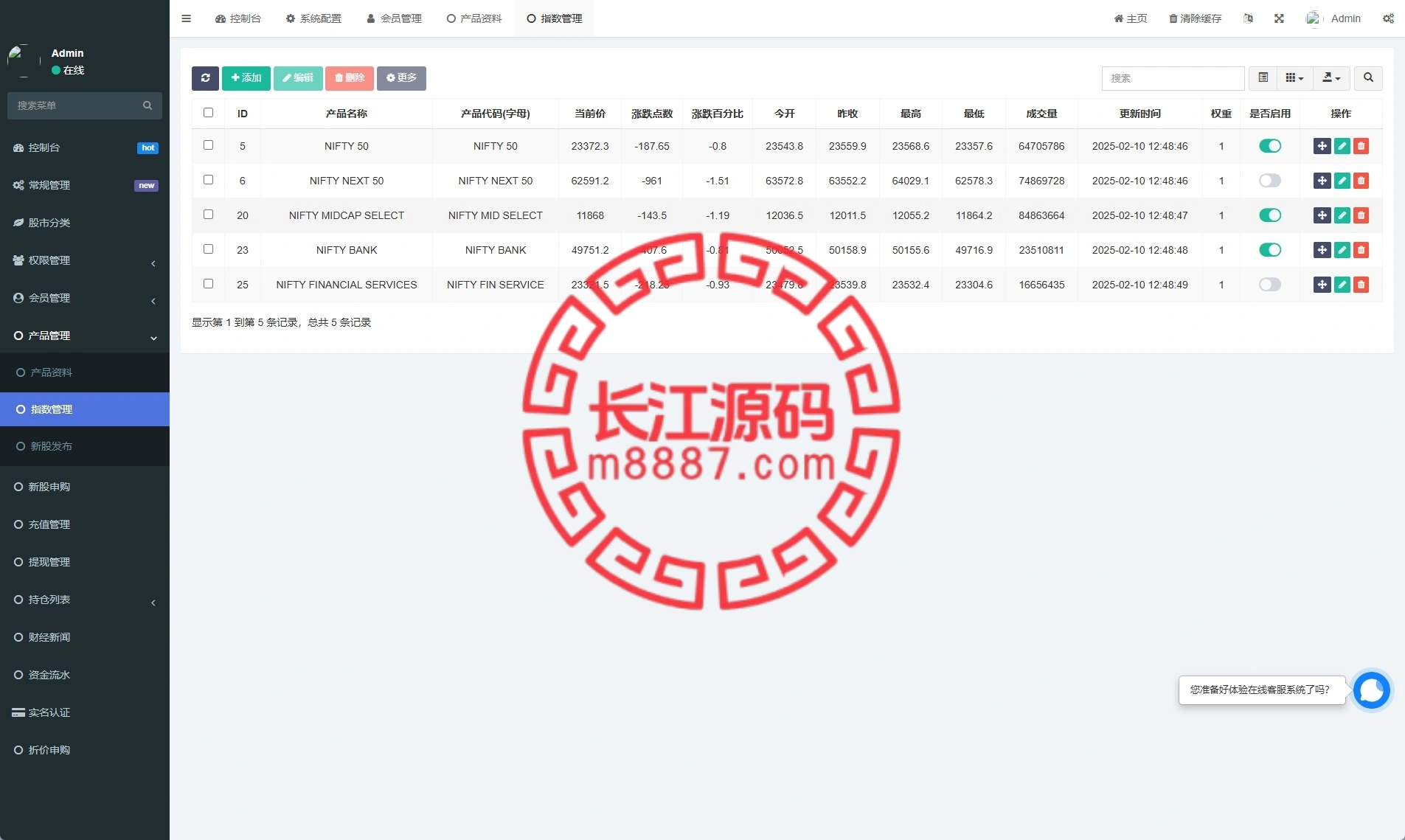Click drag-sort icon for NIFTY MIDCAP SELECT row
The image size is (1405, 840).
pos(1322,215)
